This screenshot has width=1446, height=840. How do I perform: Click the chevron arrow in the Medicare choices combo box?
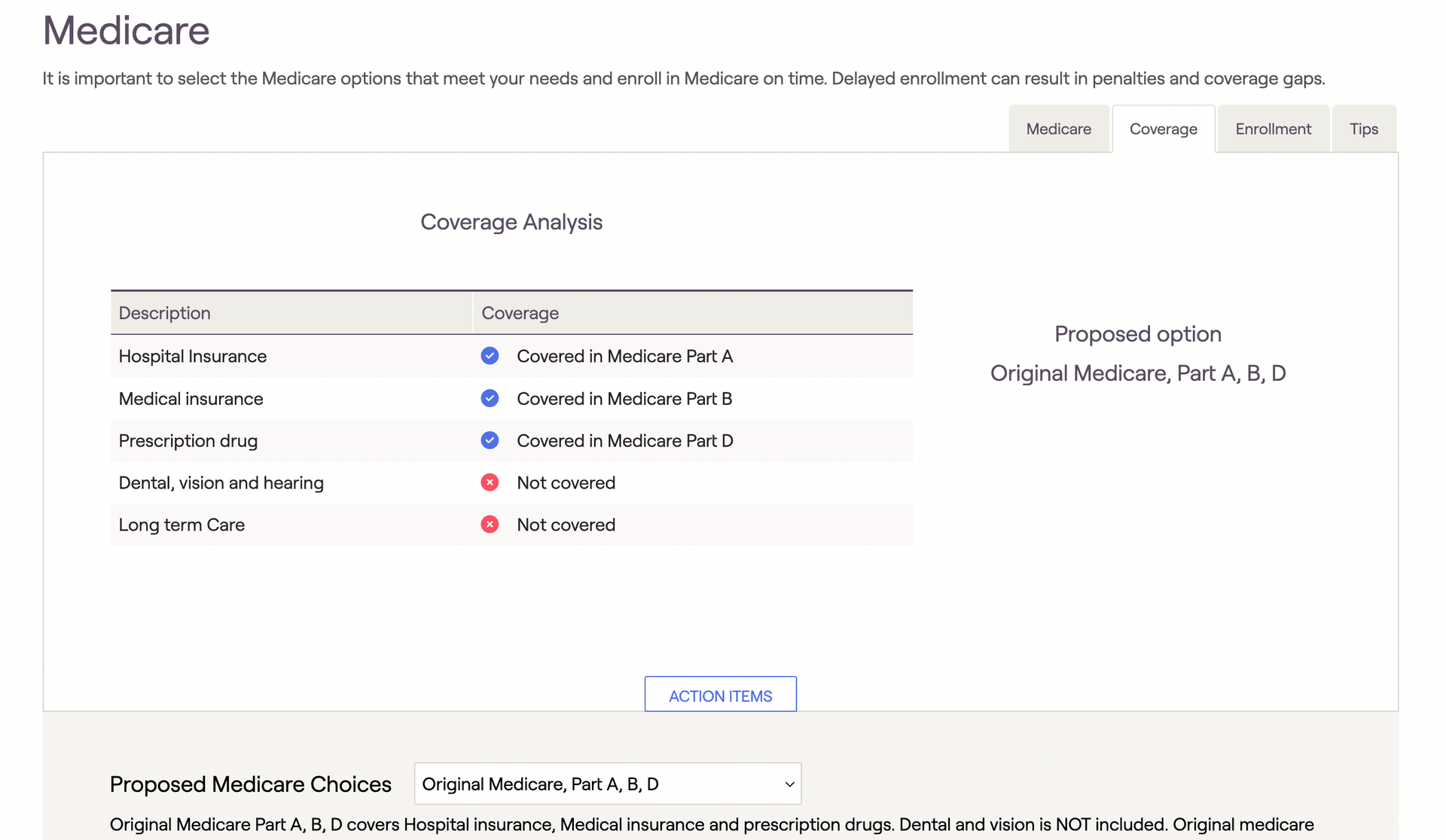789,784
